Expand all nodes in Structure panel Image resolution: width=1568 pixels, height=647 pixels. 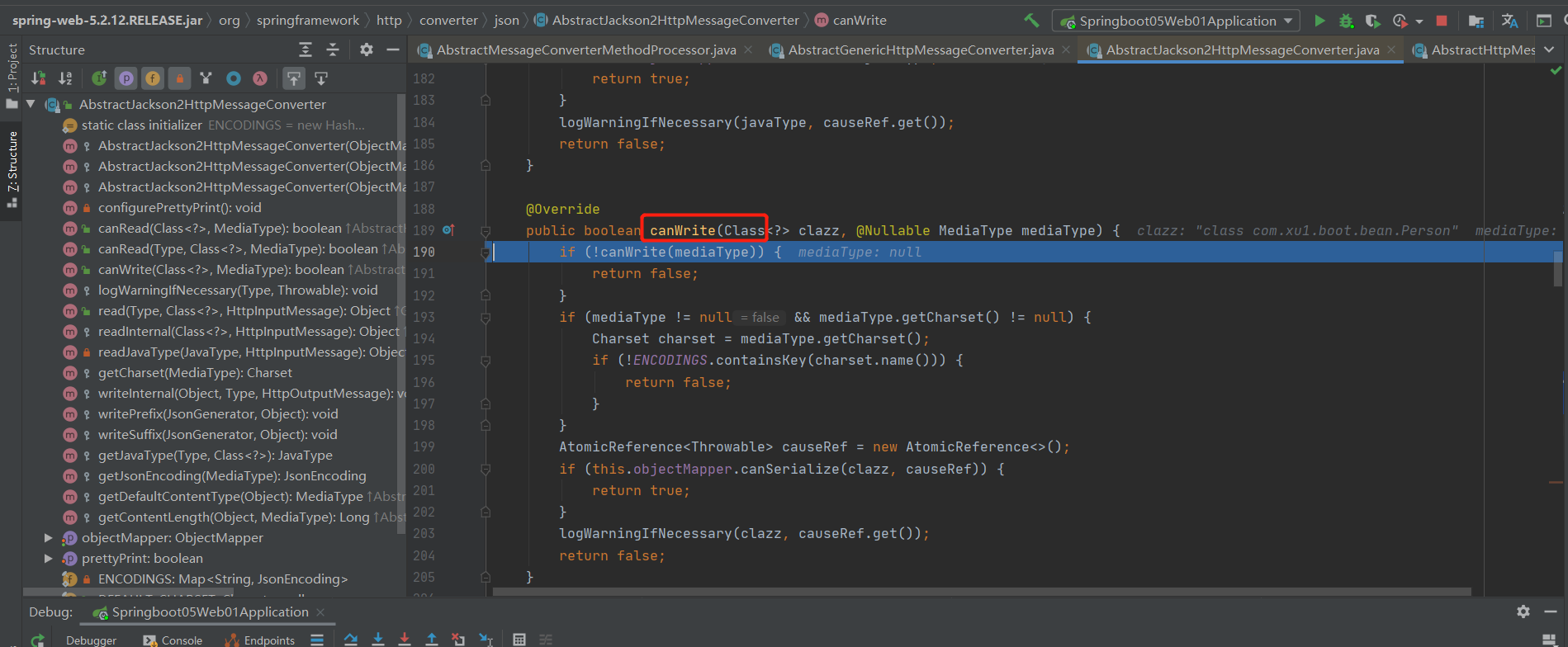[306, 50]
